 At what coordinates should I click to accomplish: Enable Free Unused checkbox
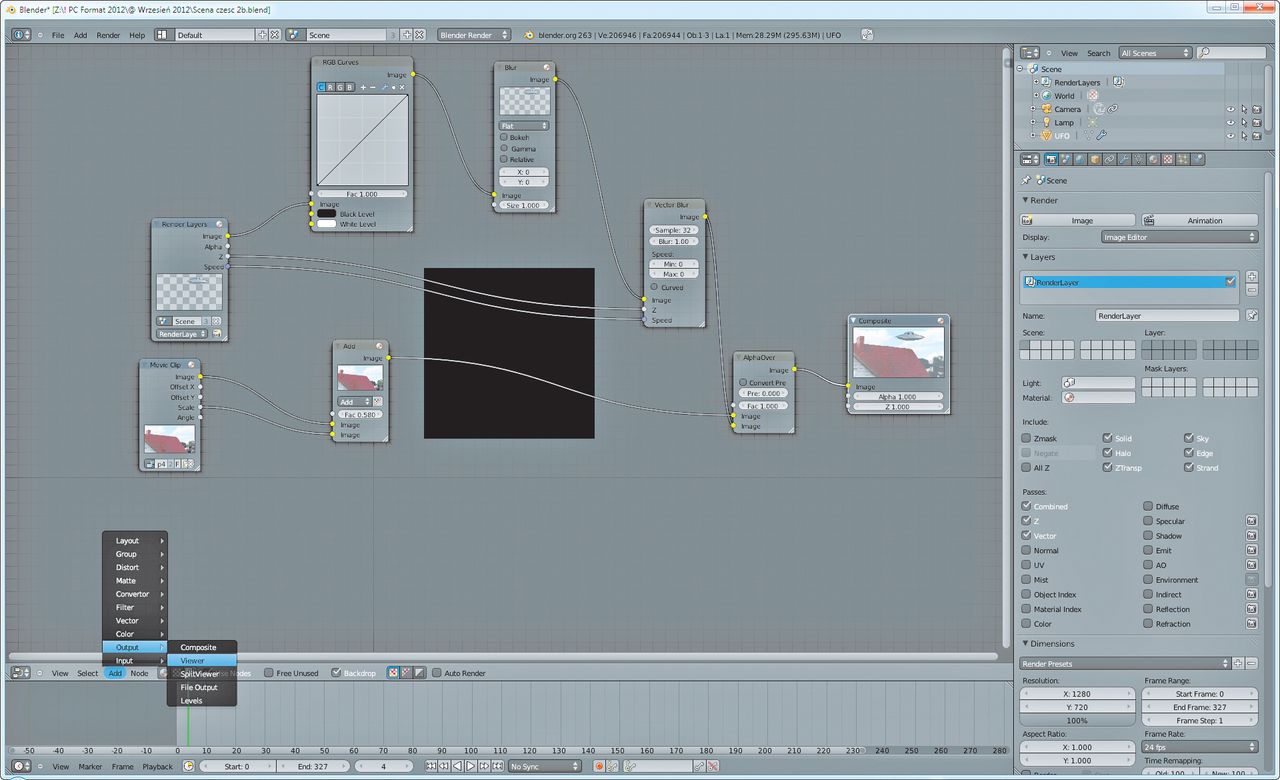pyautogui.click(x=269, y=673)
